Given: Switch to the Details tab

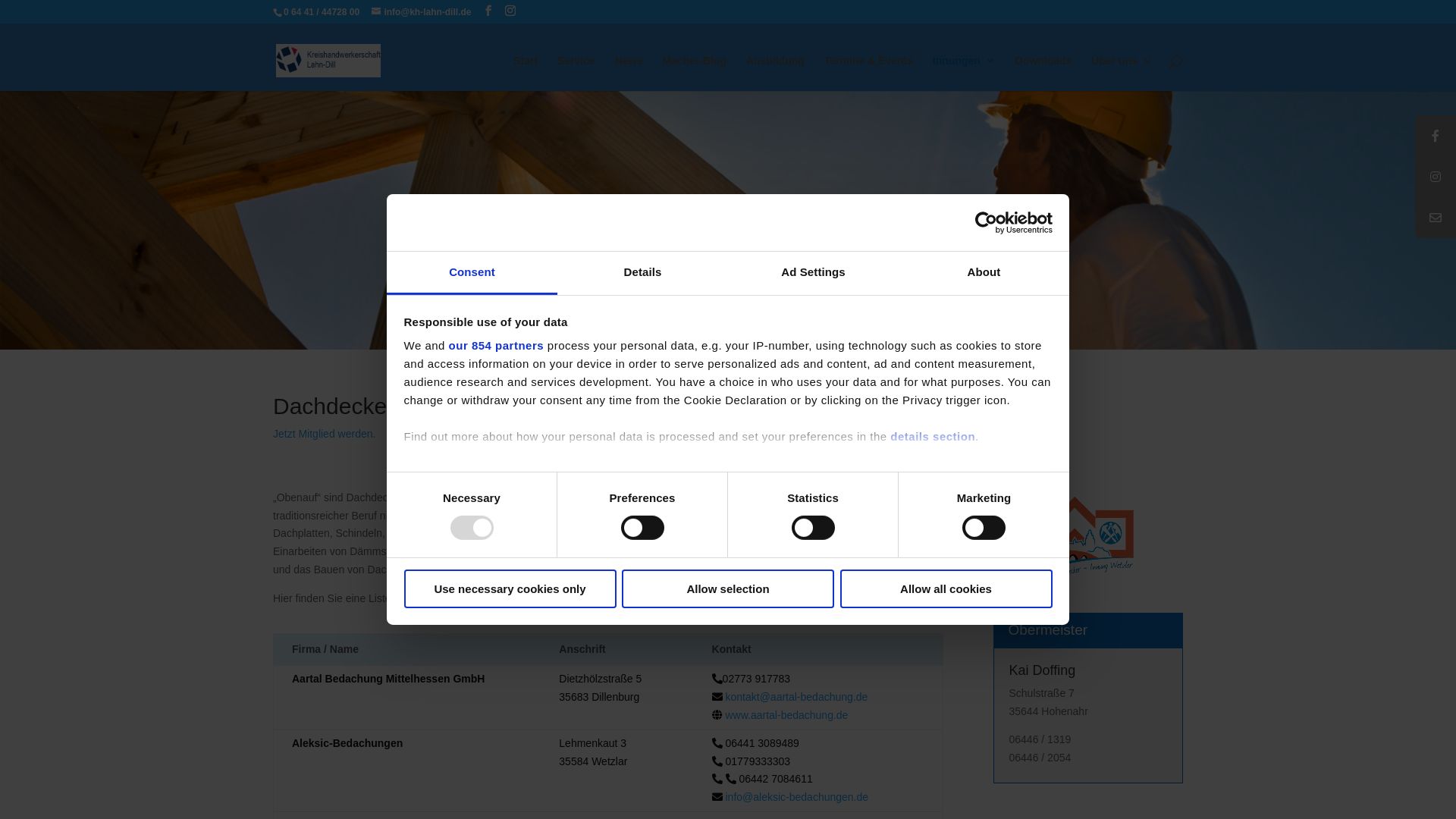Looking at the screenshot, I should click(x=642, y=272).
